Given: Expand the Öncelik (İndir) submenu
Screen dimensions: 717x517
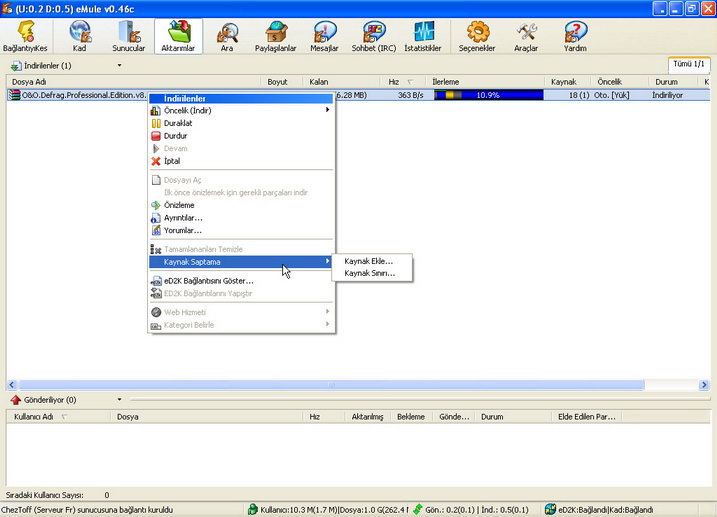Looking at the screenshot, I should [241, 110].
